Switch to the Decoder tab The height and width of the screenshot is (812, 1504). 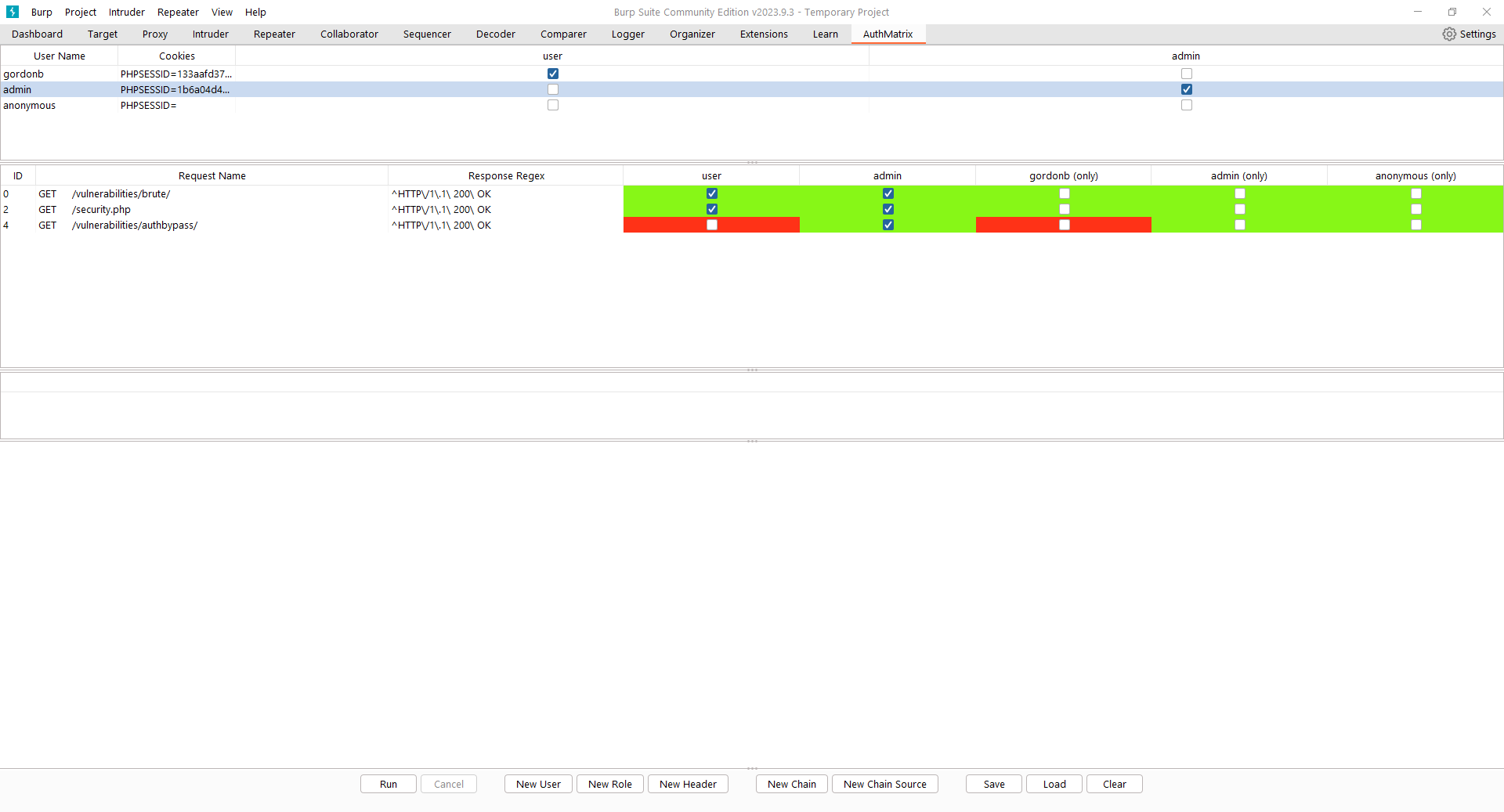pyautogui.click(x=496, y=34)
